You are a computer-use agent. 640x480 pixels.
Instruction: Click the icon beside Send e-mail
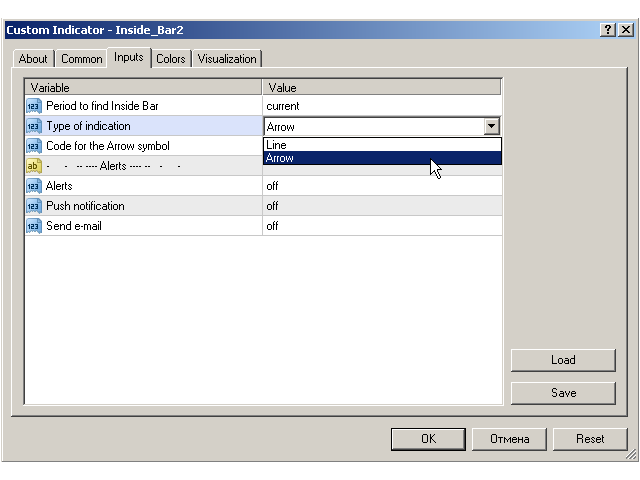[x=33, y=226]
